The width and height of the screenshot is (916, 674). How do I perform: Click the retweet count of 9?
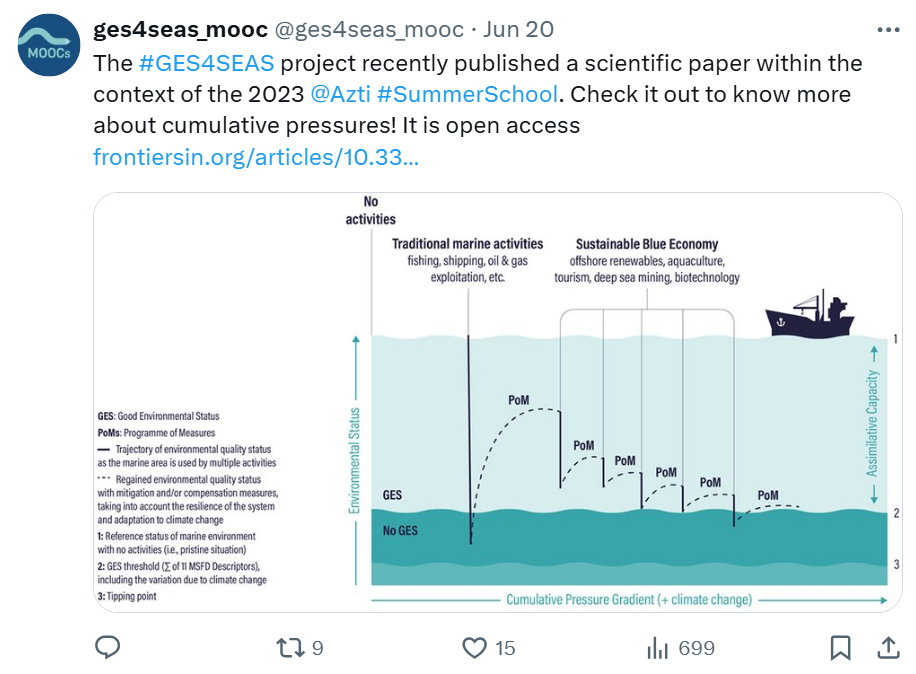(x=317, y=648)
